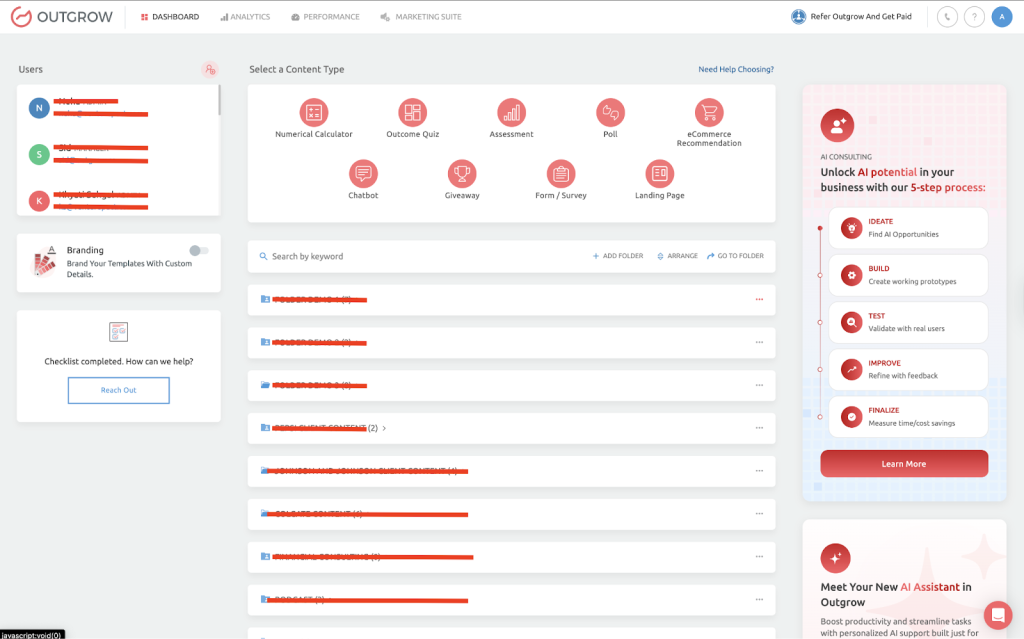Choose the Form / Survey icon

(561, 174)
